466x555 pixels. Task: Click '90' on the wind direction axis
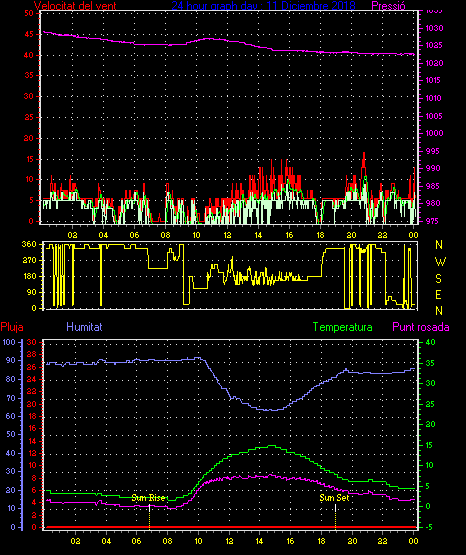click(x=31, y=292)
